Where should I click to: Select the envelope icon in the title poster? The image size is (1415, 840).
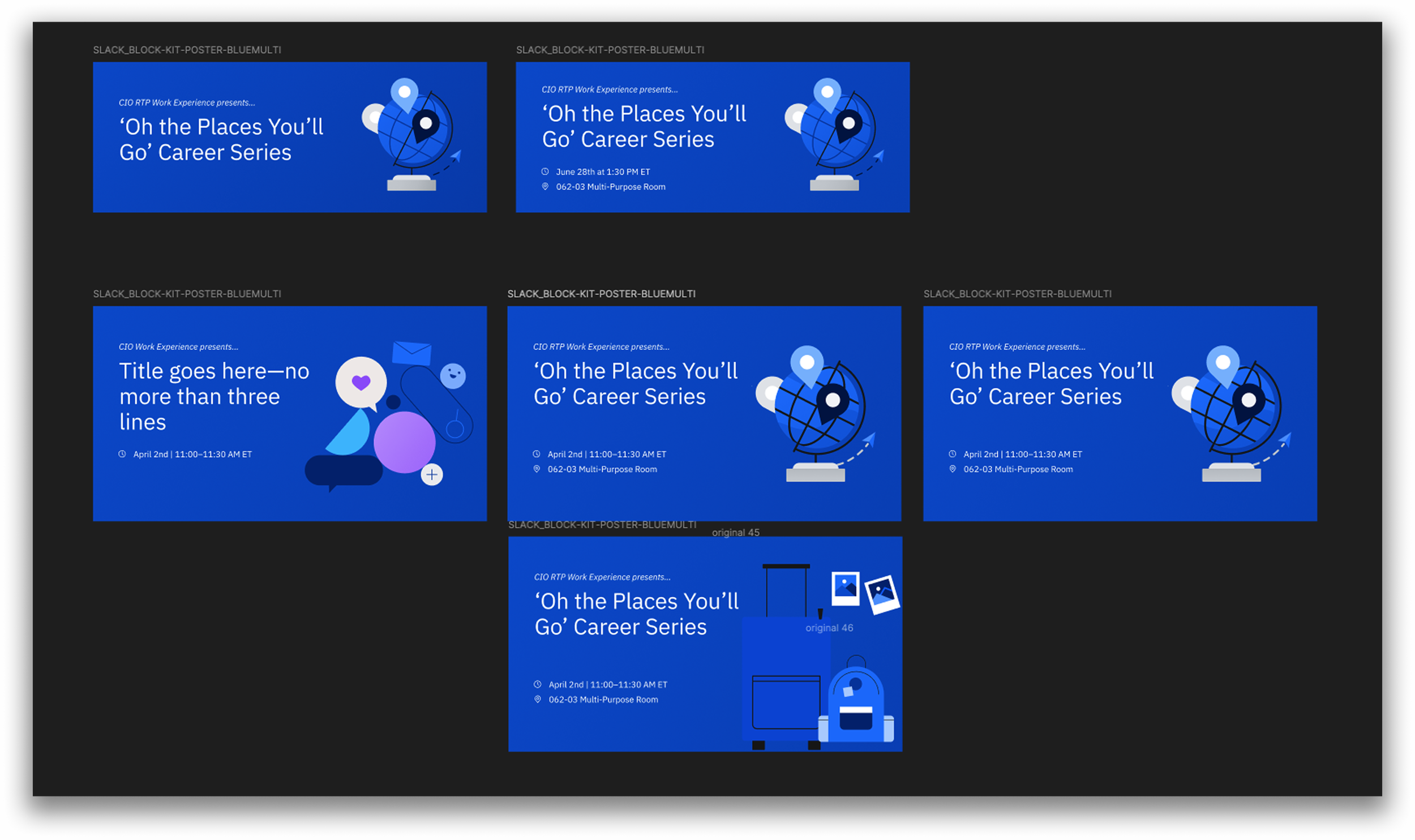click(x=411, y=353)
